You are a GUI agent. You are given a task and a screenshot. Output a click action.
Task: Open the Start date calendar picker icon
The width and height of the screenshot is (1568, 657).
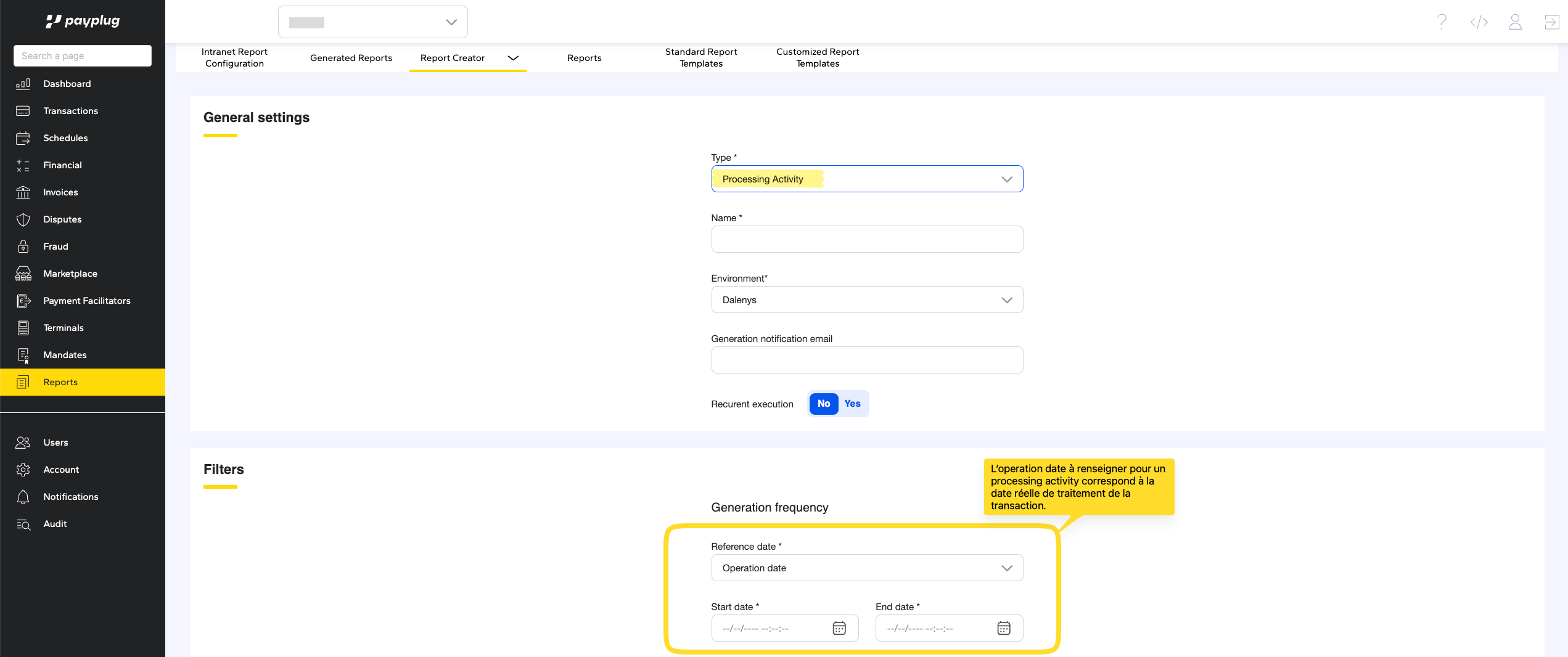(x=839, y=628)
